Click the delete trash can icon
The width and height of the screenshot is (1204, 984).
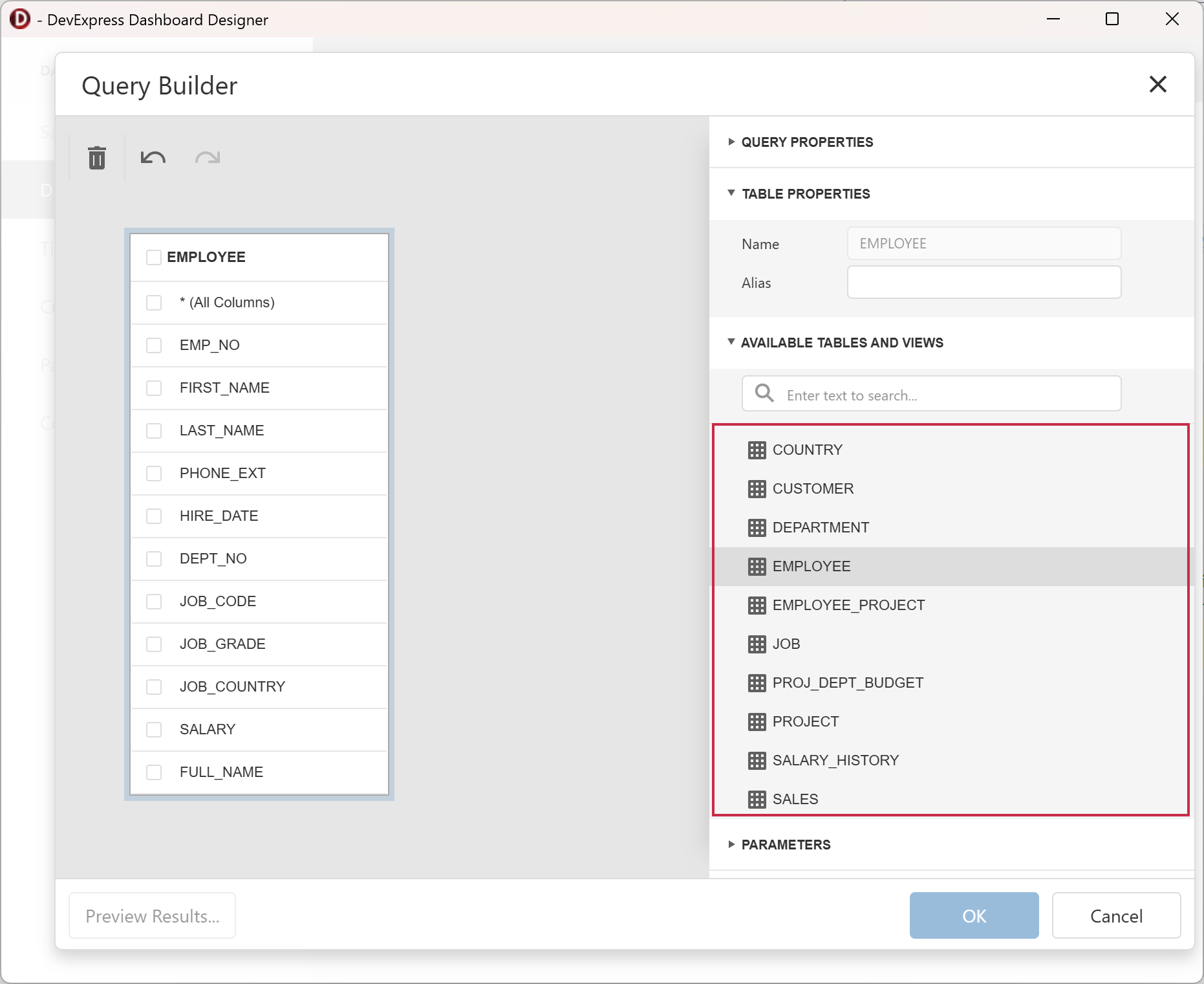click(x=97, y=158)
